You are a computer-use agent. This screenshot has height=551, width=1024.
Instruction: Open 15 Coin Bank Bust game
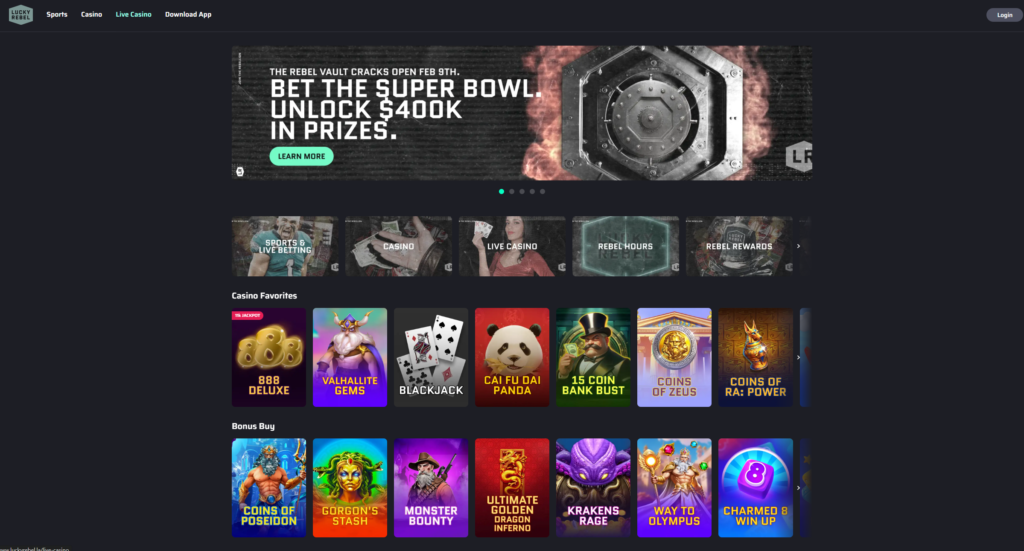click(593, 357)
